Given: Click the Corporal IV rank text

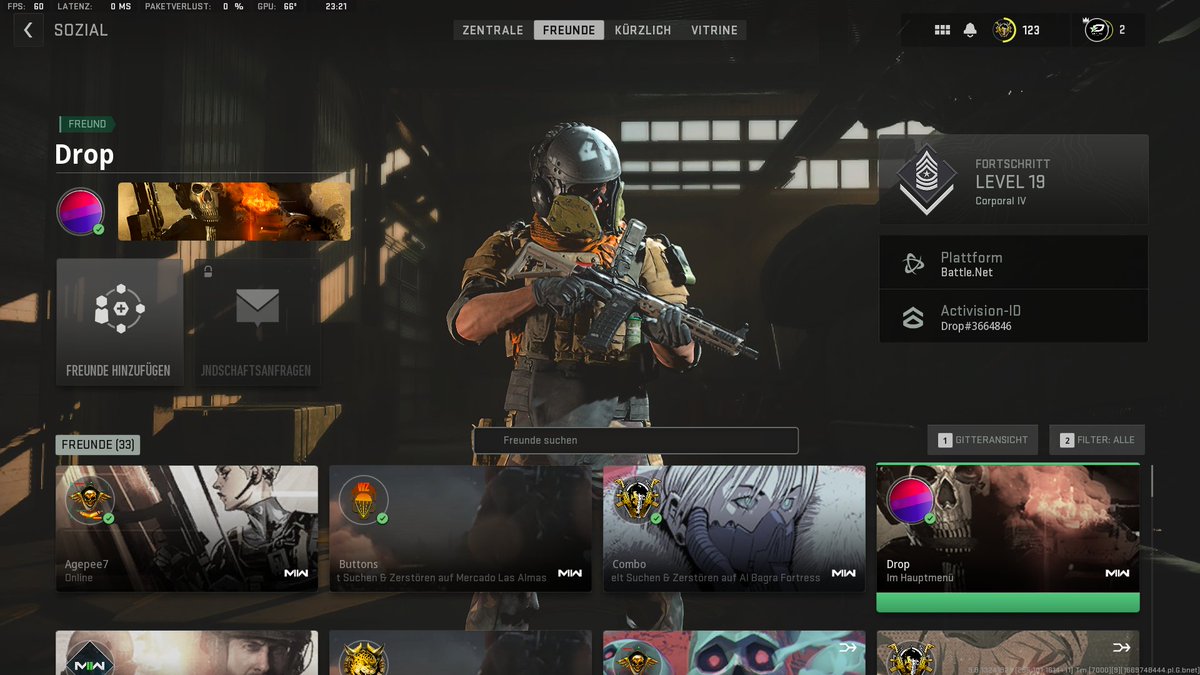Looking at the screenshot, I should [1001, 201].
